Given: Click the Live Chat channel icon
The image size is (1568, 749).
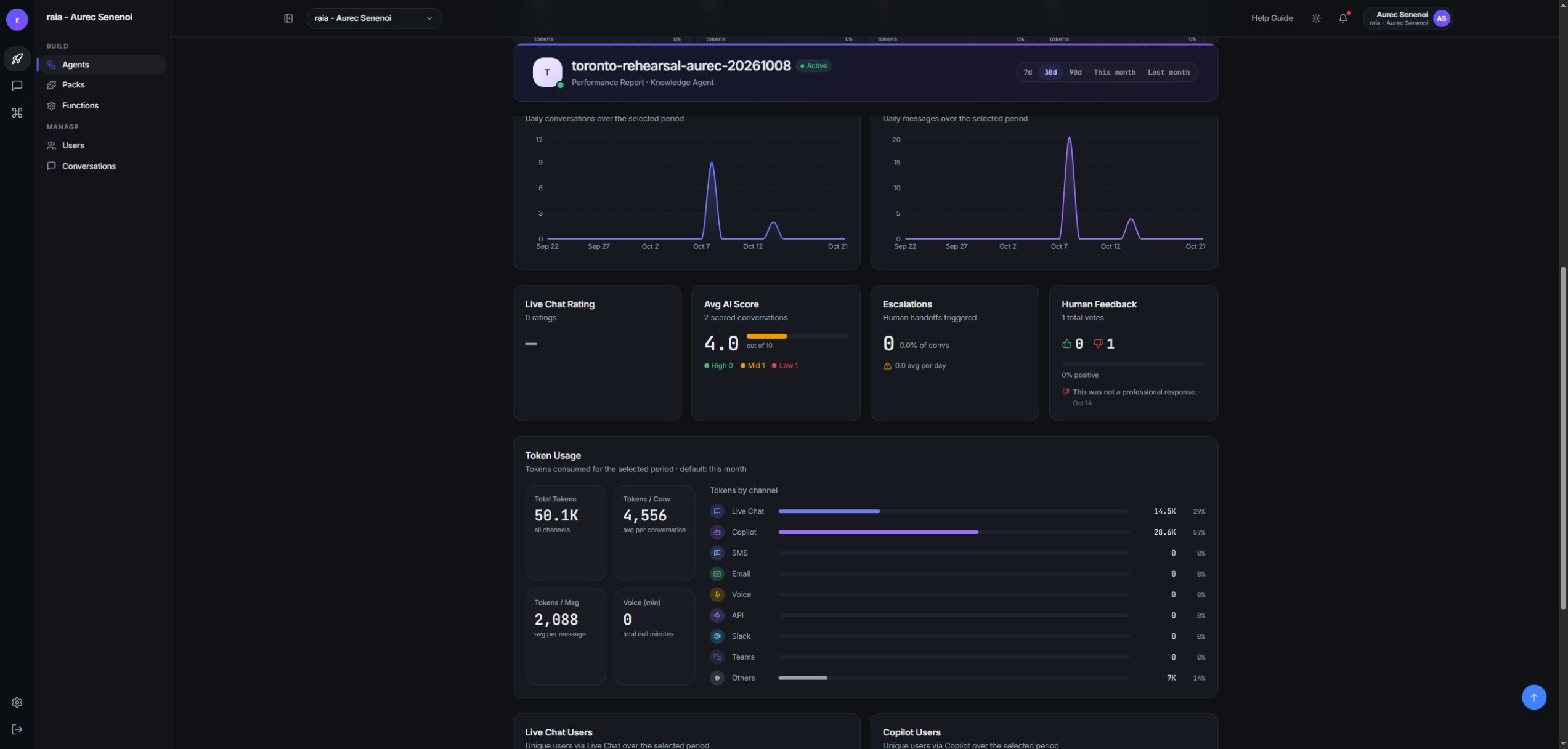Looking at the screenshot, I should (717, 511).
